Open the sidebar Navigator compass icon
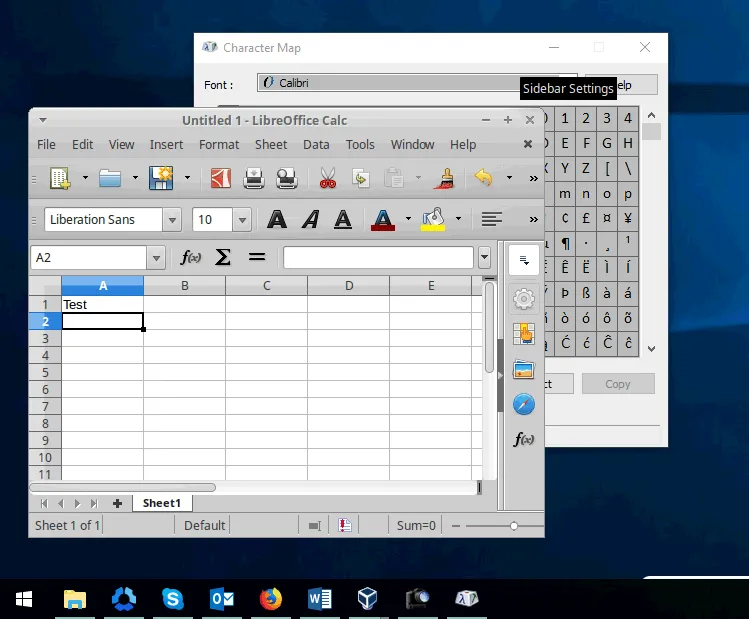 click(x=524, y=404)
